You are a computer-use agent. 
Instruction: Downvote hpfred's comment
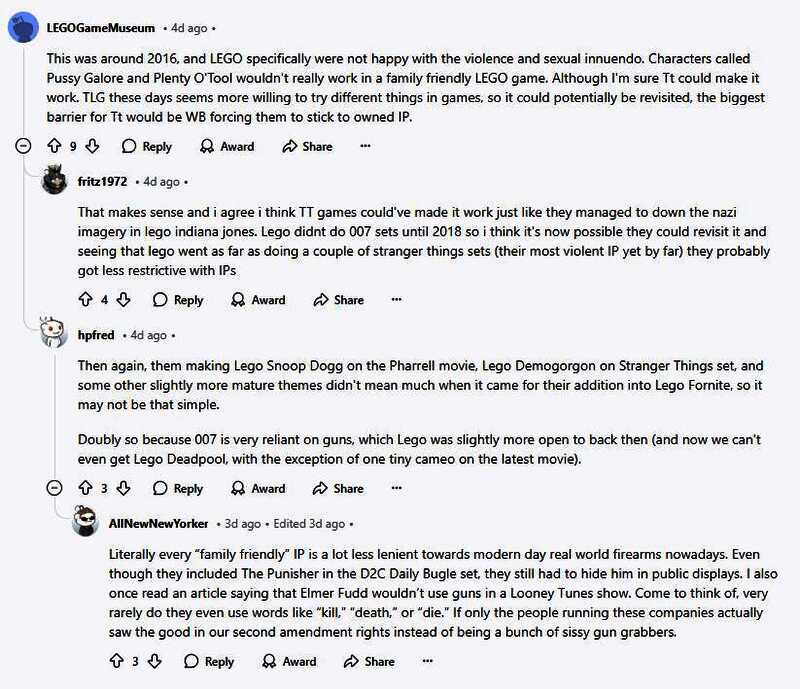124,488
